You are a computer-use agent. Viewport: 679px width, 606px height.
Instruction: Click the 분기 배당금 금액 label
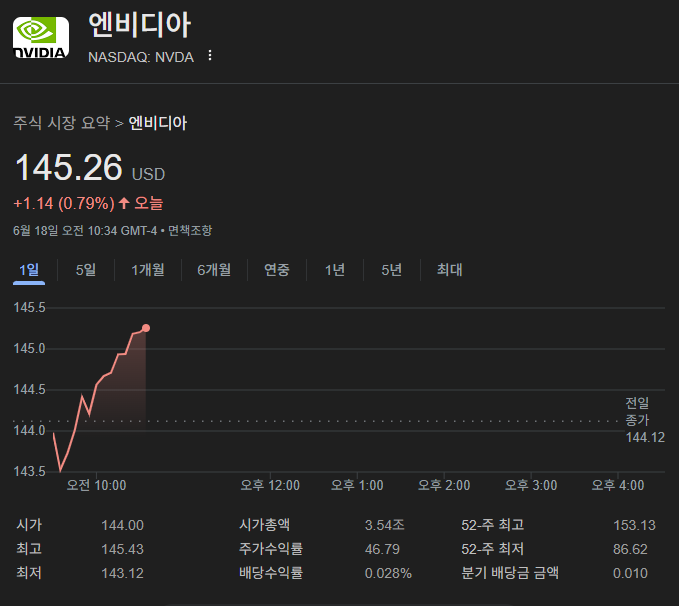click(510, 573)
